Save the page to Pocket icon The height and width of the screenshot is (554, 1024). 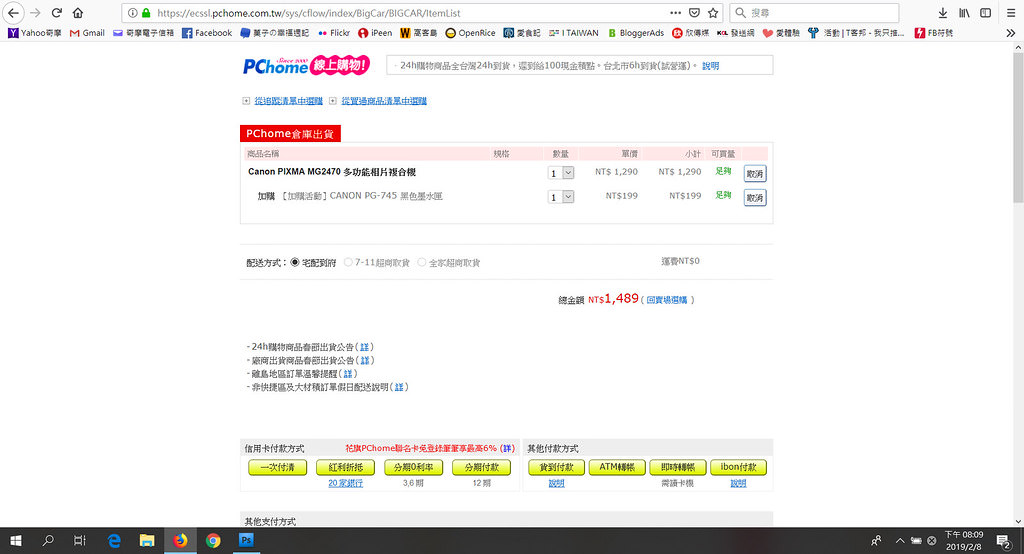click(694, 12)
